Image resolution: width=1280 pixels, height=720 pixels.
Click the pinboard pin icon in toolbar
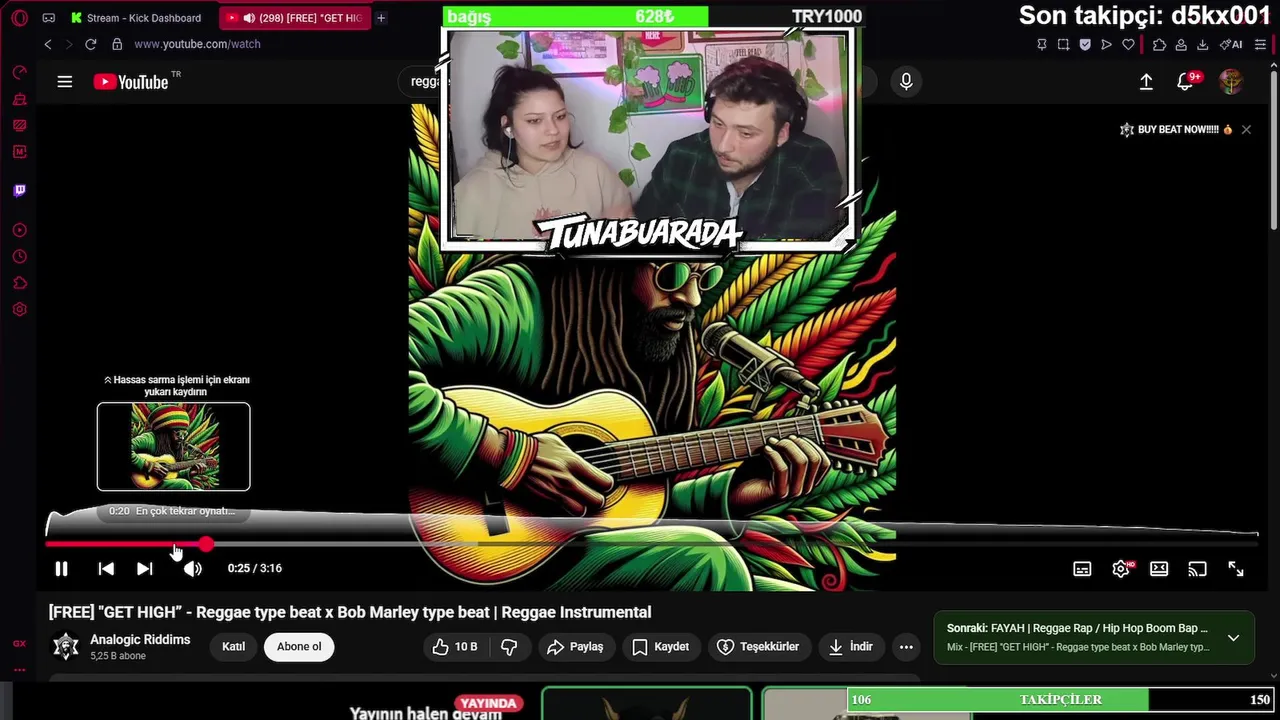1042,44
